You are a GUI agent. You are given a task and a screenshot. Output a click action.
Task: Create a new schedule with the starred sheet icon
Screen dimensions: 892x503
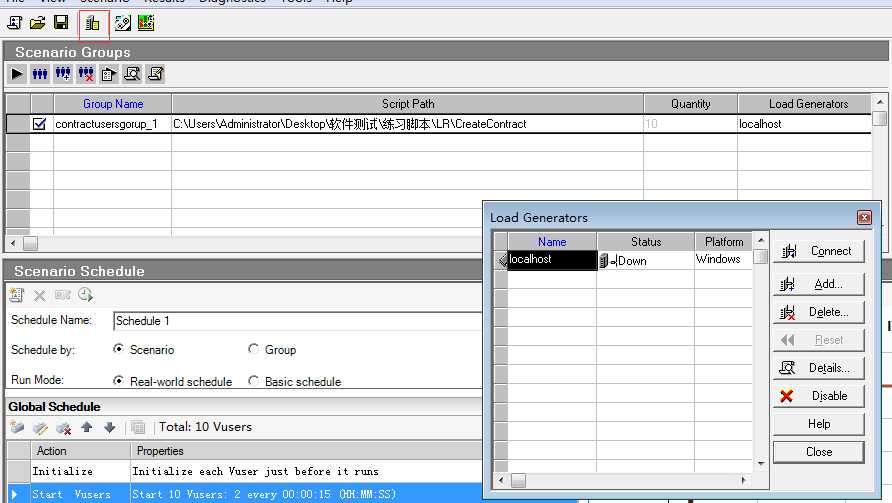coord(16,295)
